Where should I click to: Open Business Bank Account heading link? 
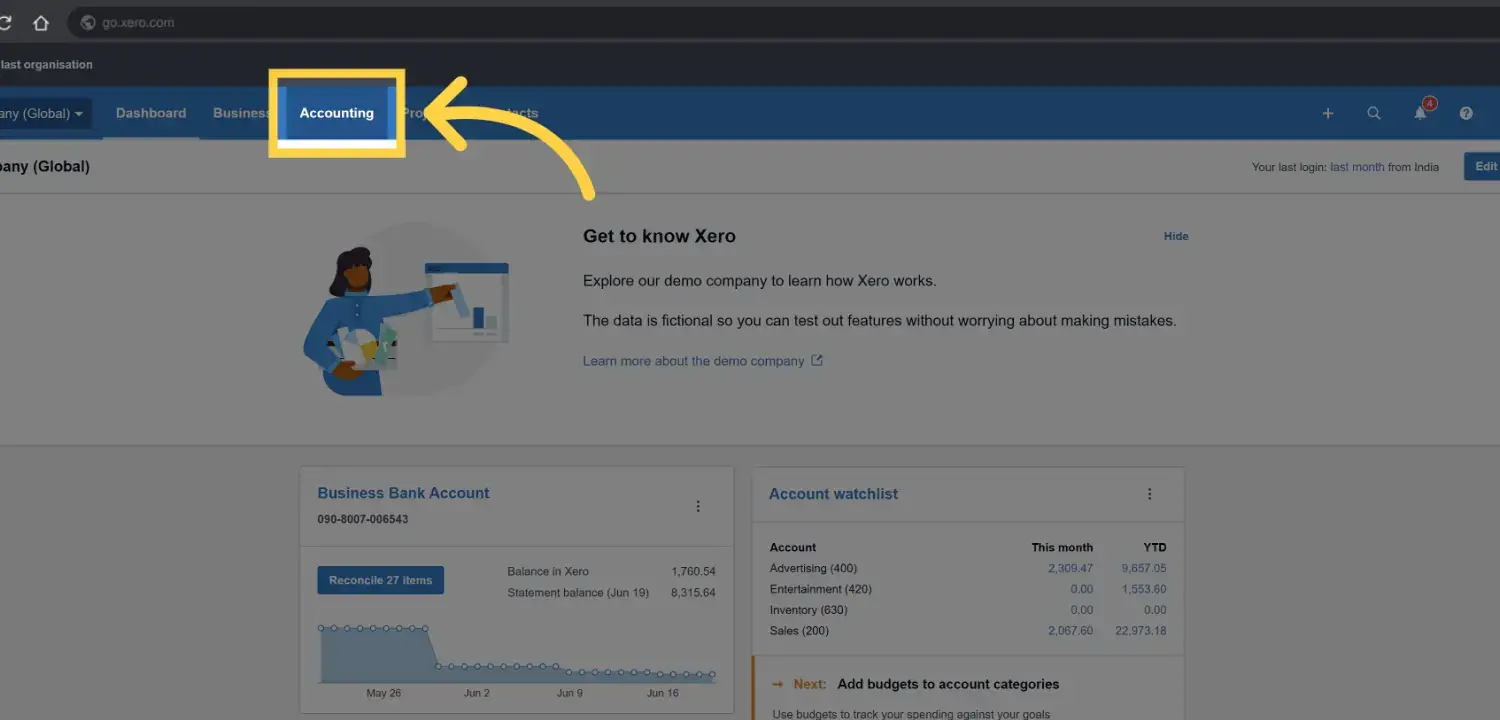pyautogui.click(x=403, y=493)
